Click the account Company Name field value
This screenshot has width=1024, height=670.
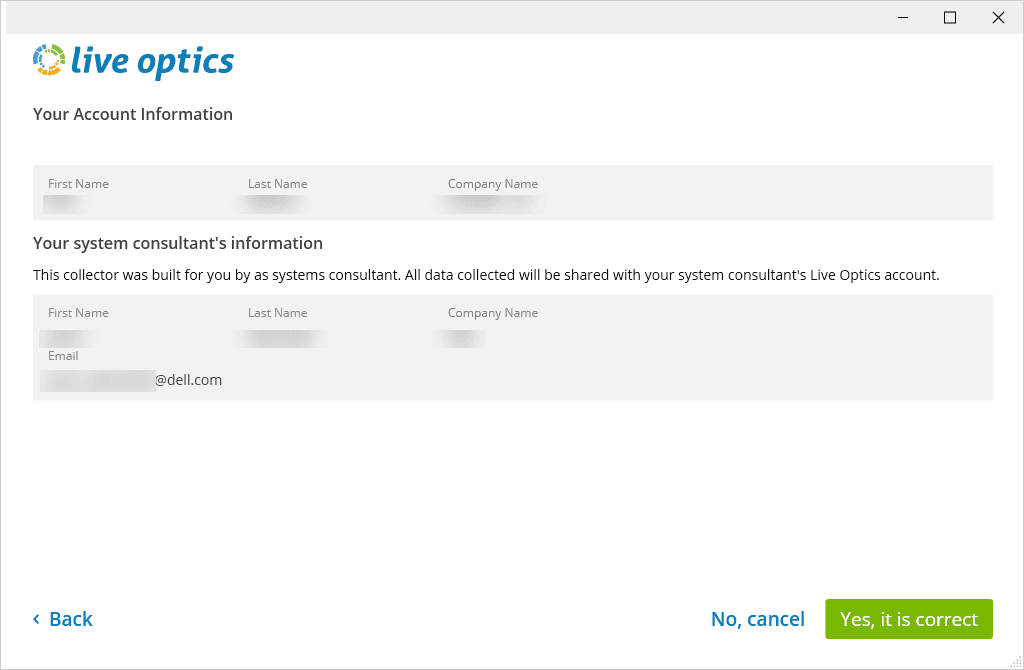click(x=493, y=203)
